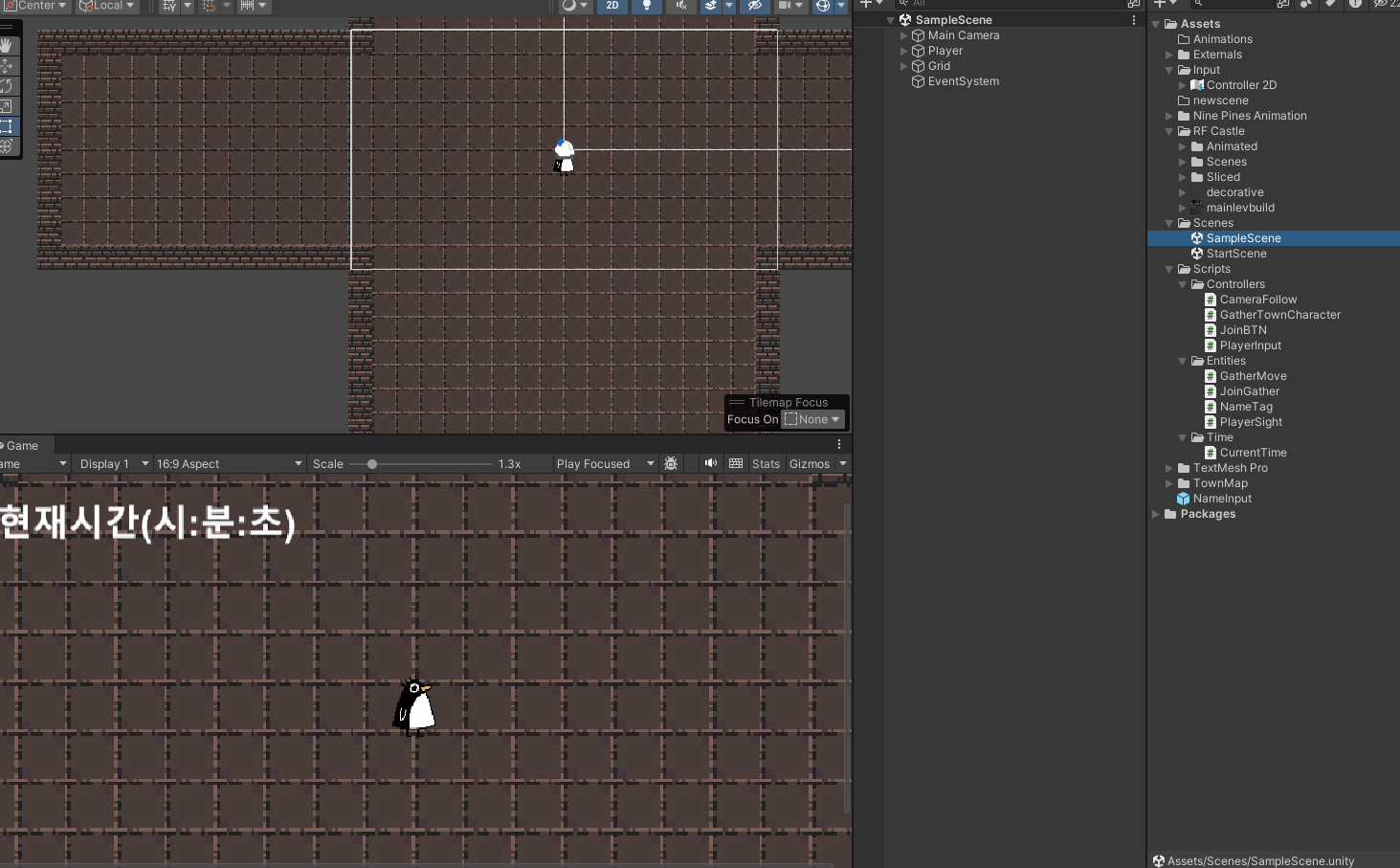Viewport: 1400px width, 868px height.
Task: Open the Play Focused dropdown
Action: (605, 464)
